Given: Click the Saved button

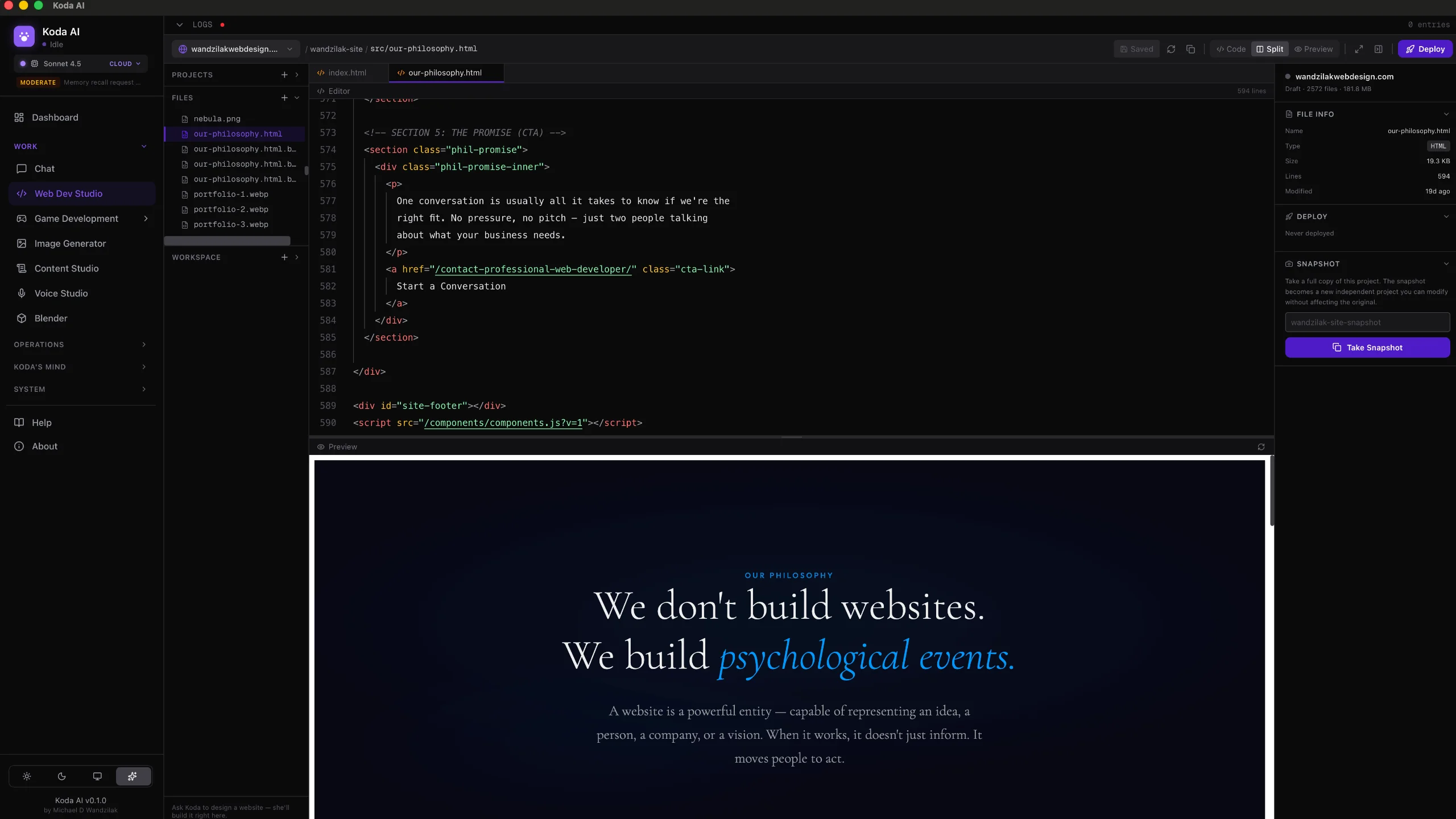Looking at the screenshot, I should [x=1136, y=49].
